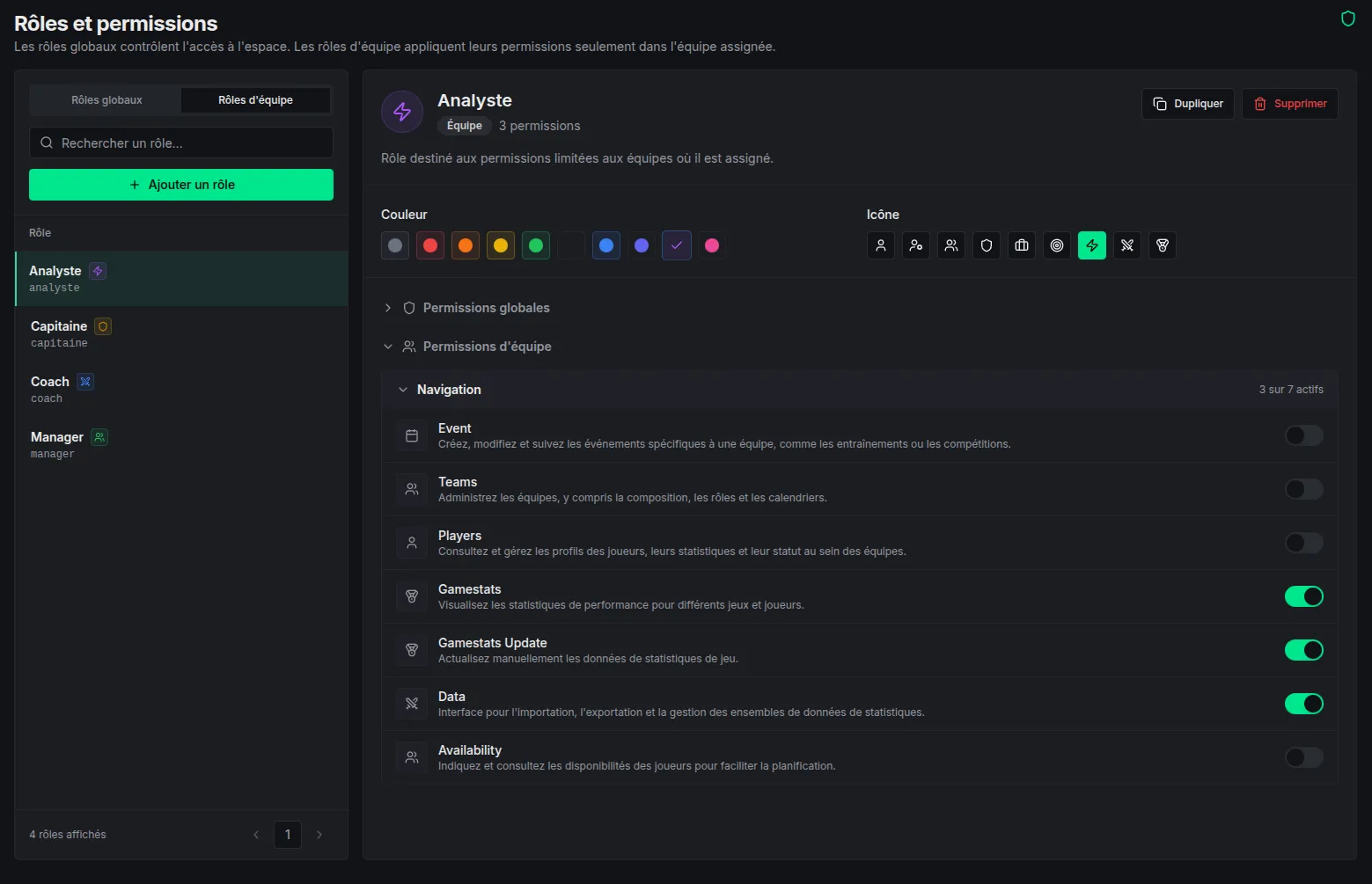Go to the next page of roles
The height and width of the screenshot is (884, 1372).
[x=319, y=835]
